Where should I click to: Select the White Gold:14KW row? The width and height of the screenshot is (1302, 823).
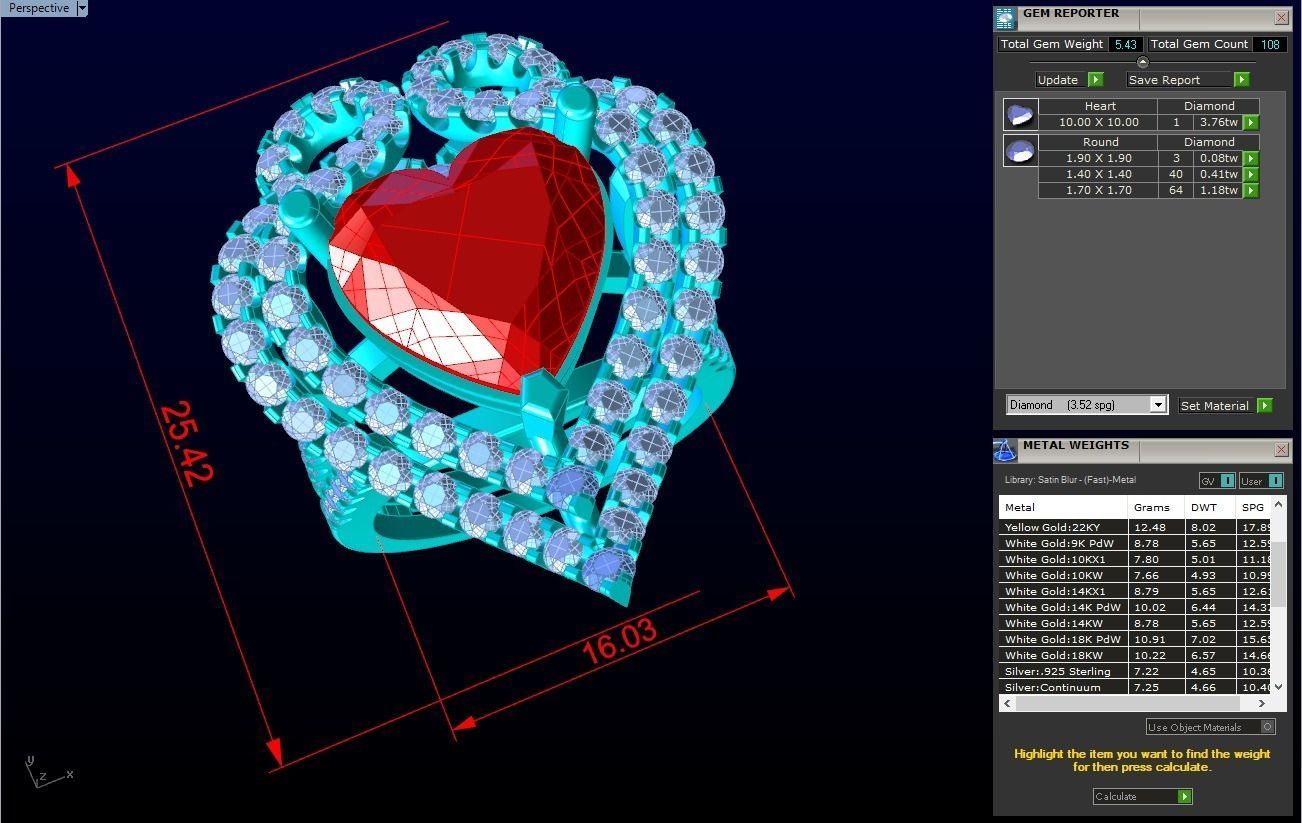(x=1135, y=623)
